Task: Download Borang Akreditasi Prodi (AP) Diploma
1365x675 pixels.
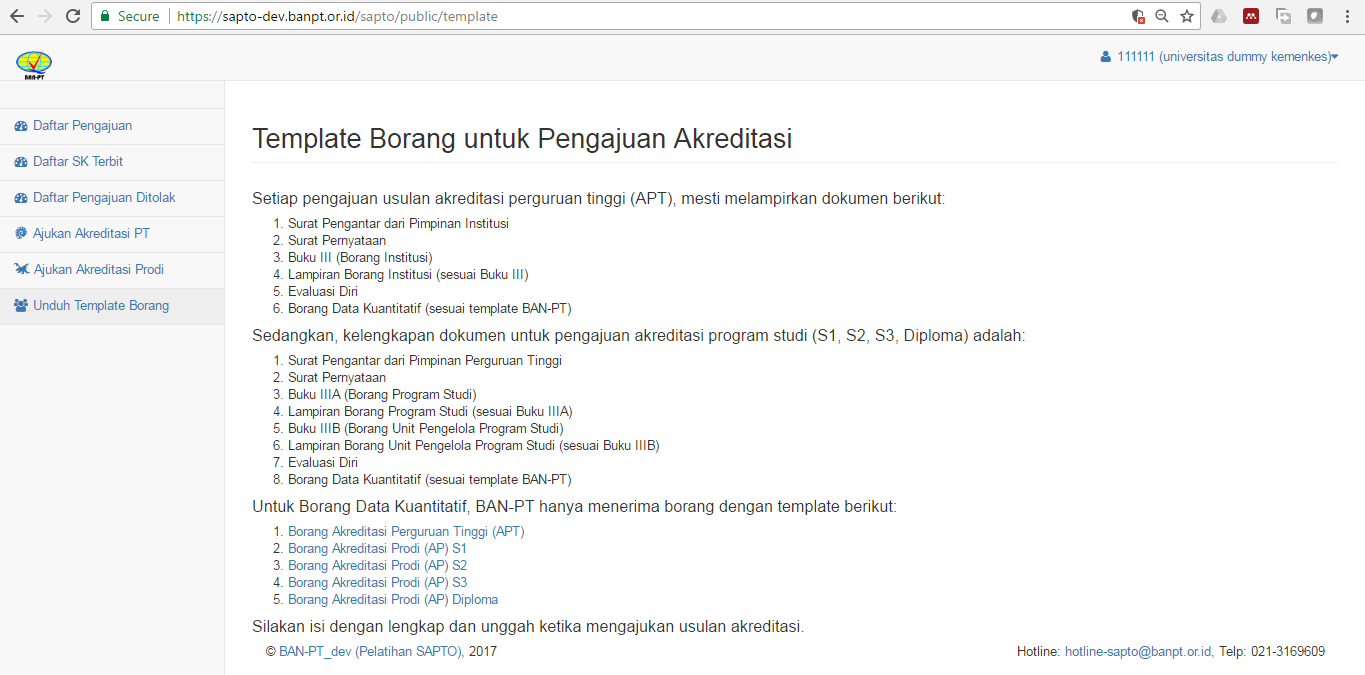Action: point(392,600)
